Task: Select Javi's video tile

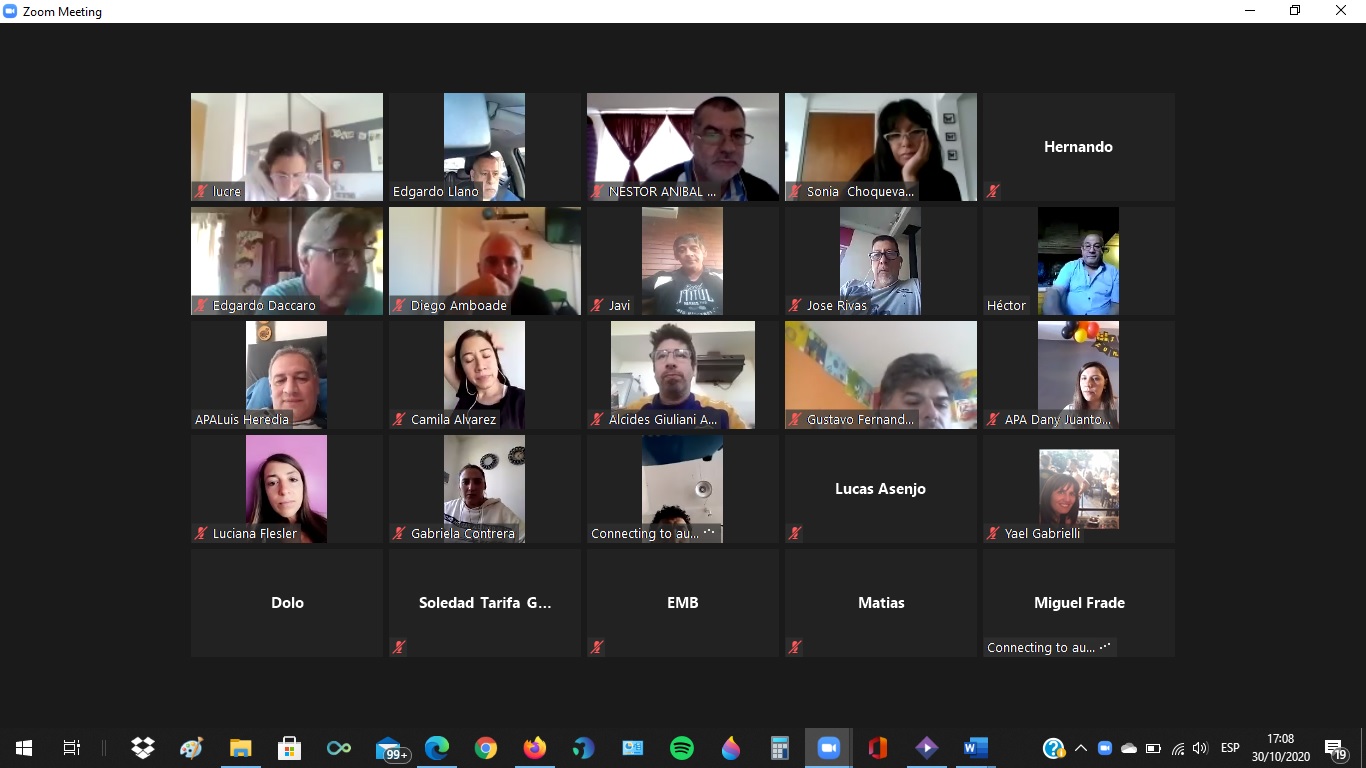Action: click(x=683, y=261)
